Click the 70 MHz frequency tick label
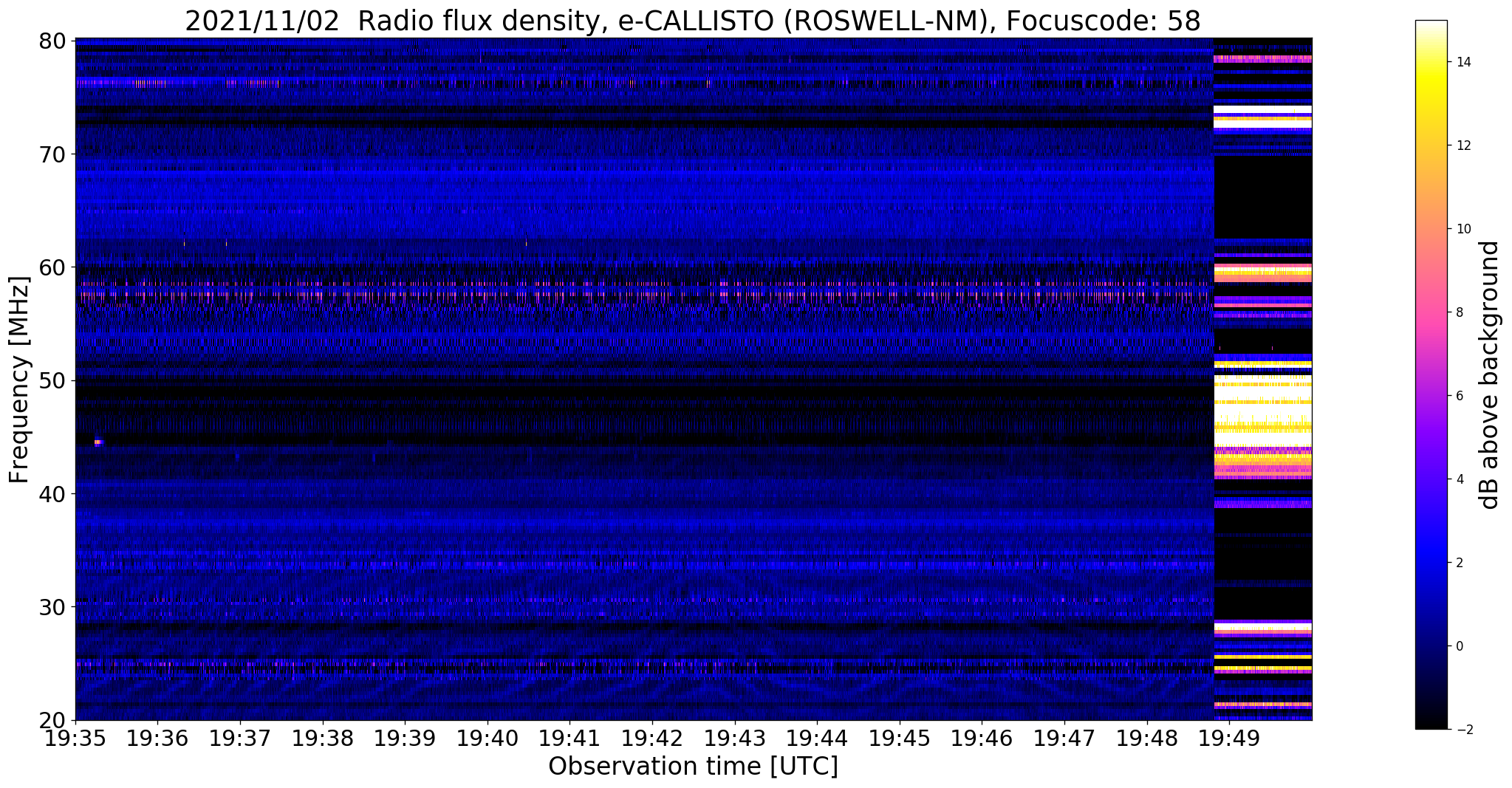The image size is (1512, 788). 52,154
